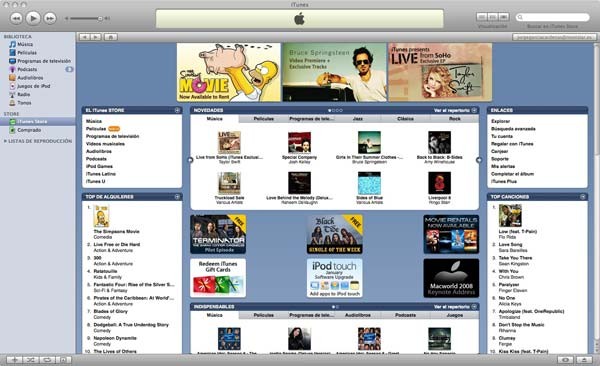Open the Simpsons Movie banner
Screen dimensions: 600x366
tap(228, 72)
